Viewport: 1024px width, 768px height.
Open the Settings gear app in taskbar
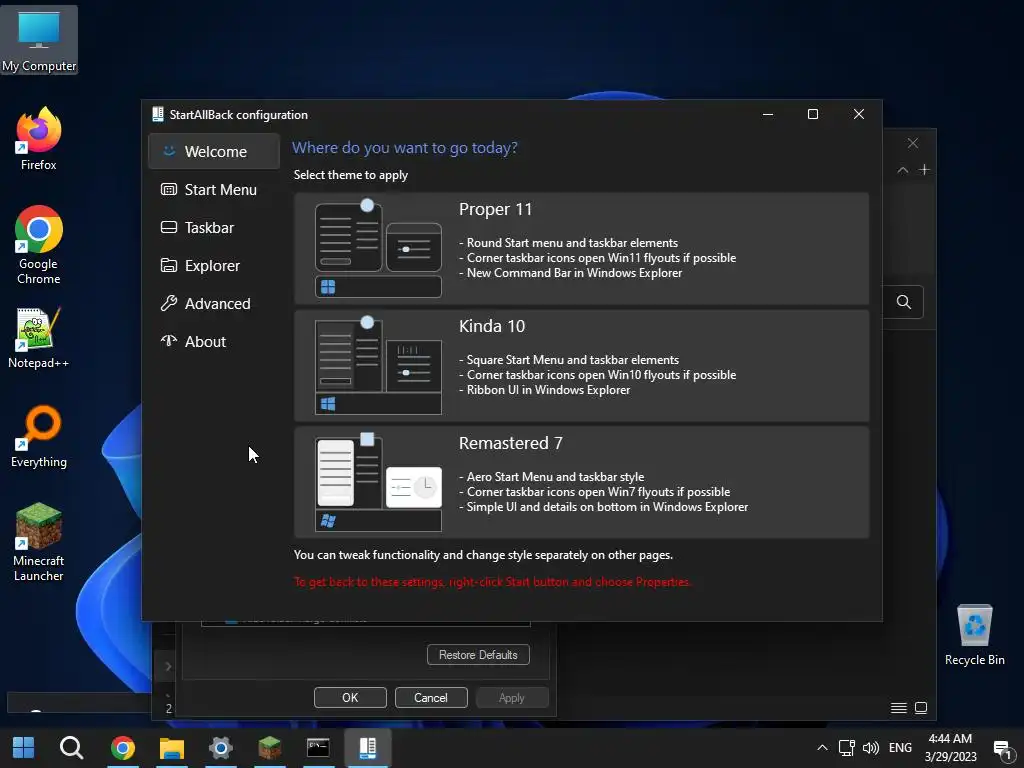point(221,748)
